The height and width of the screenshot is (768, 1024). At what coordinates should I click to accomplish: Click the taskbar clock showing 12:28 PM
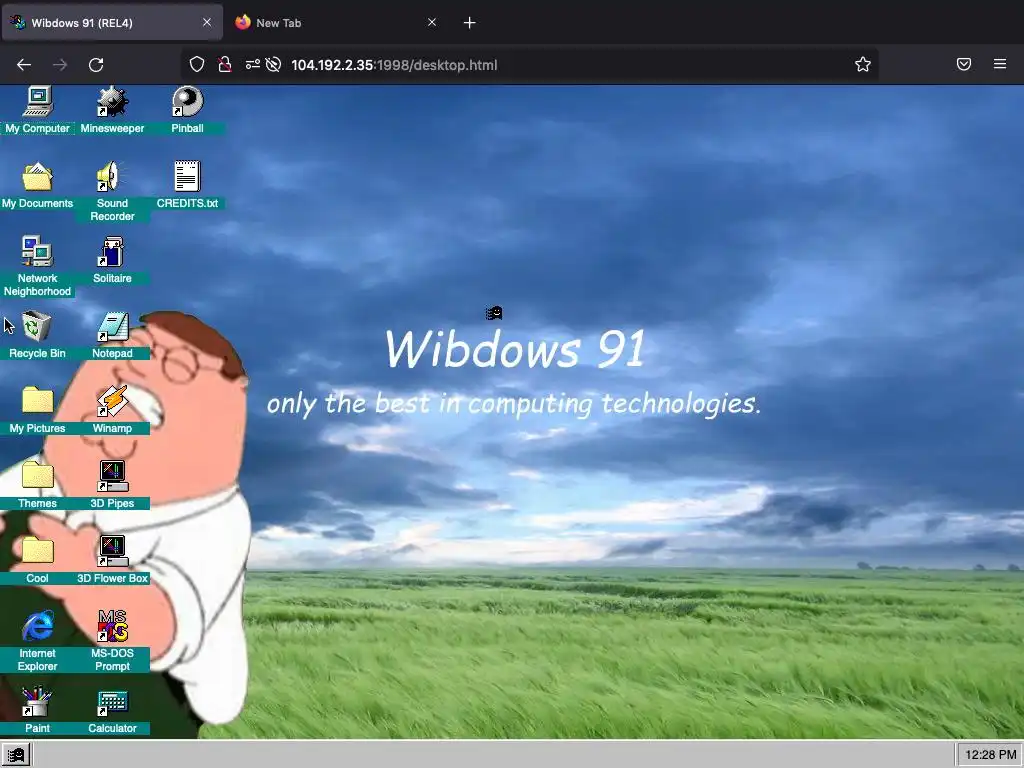990,755
